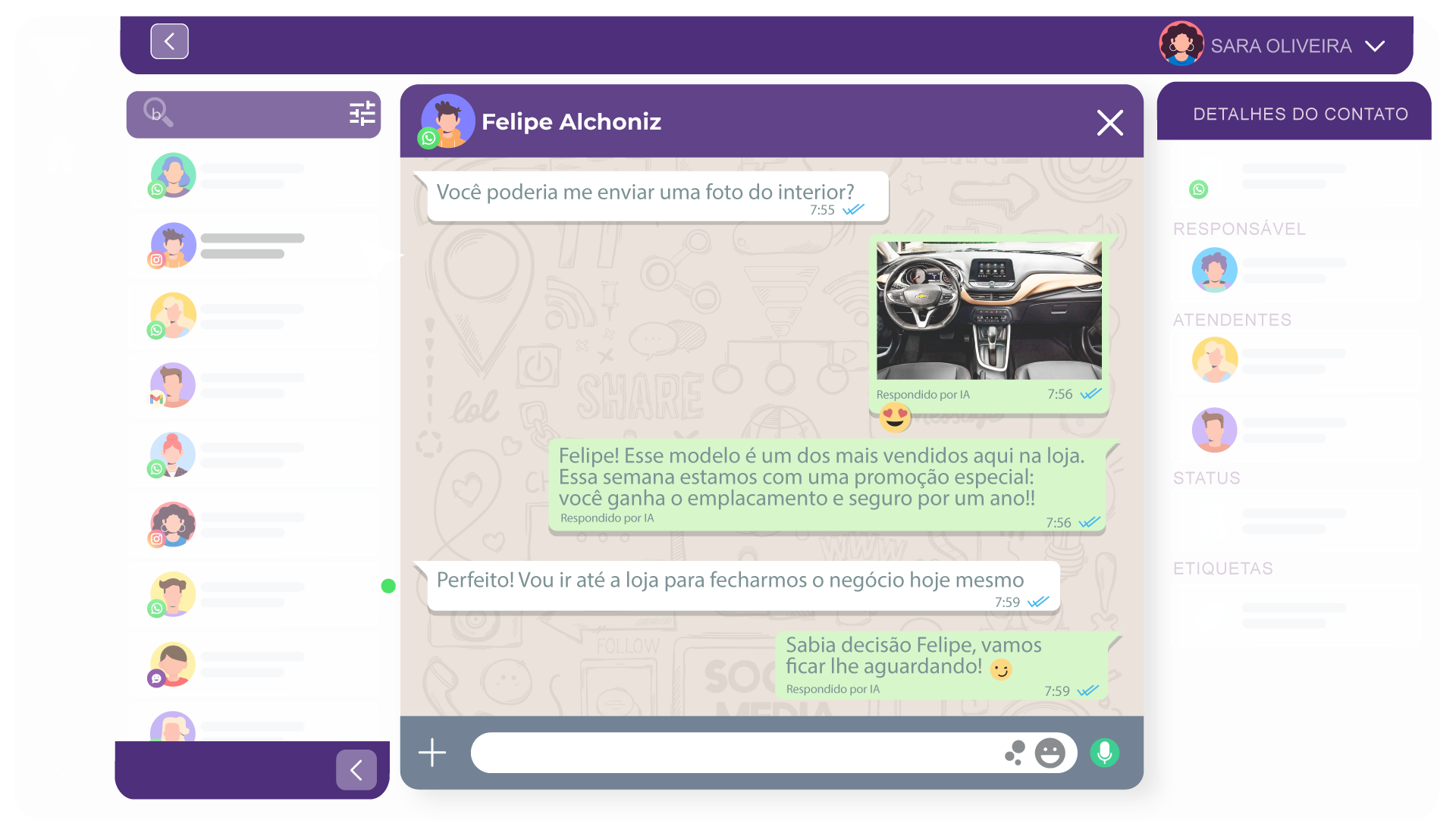1456x836 pixels.
Task: Click the blue double-check read receipt at 7:59
Action: point(1087,690)
